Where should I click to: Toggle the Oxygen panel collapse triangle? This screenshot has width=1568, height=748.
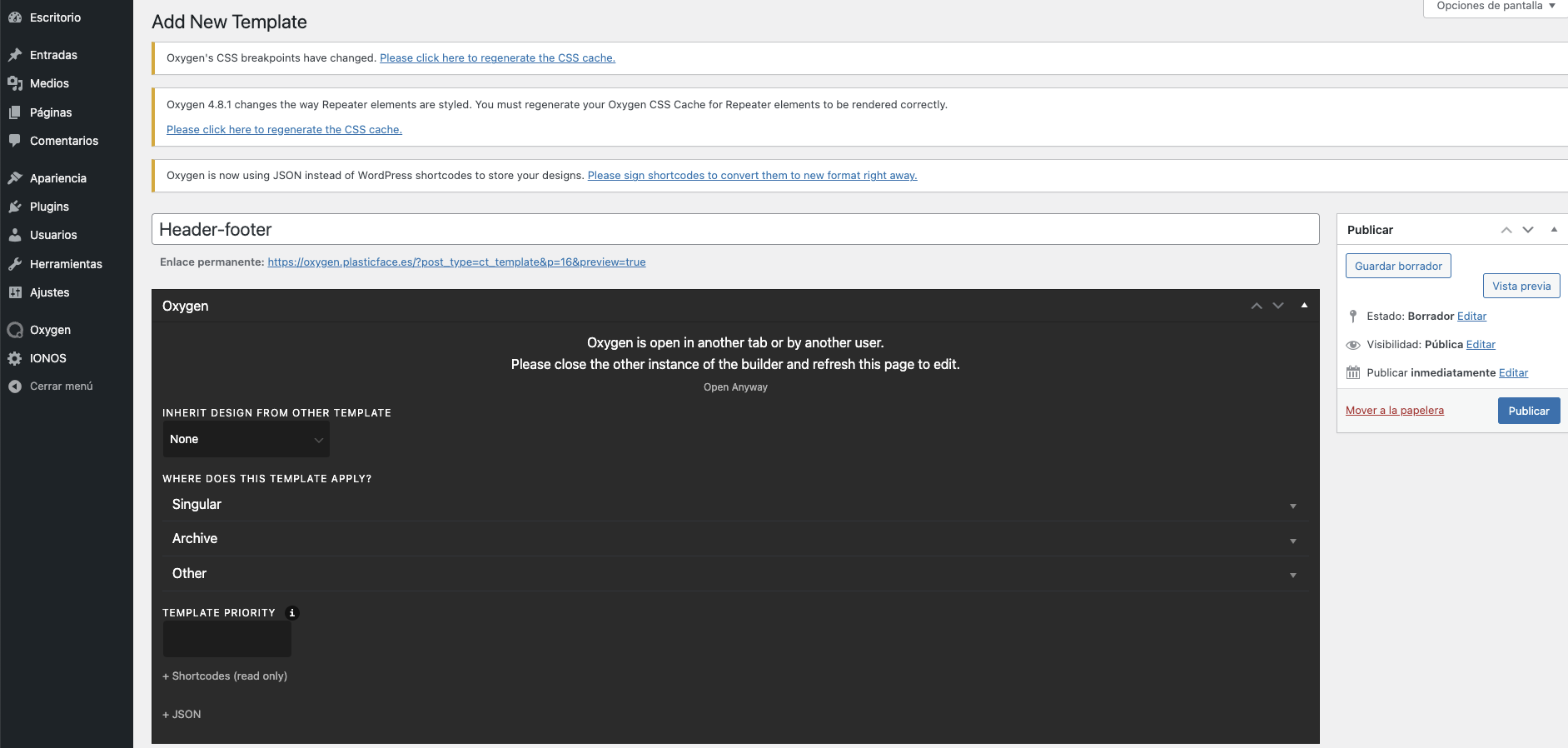click(x=1304, y=306)
